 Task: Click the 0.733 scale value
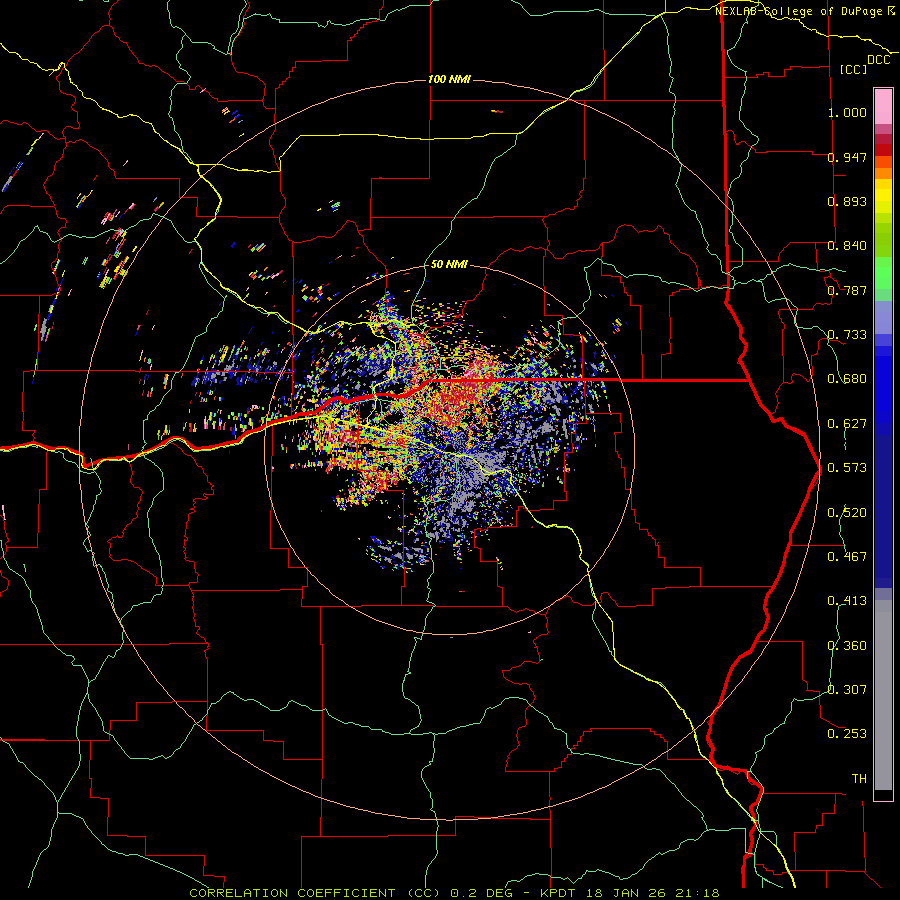tap(847, 335)
